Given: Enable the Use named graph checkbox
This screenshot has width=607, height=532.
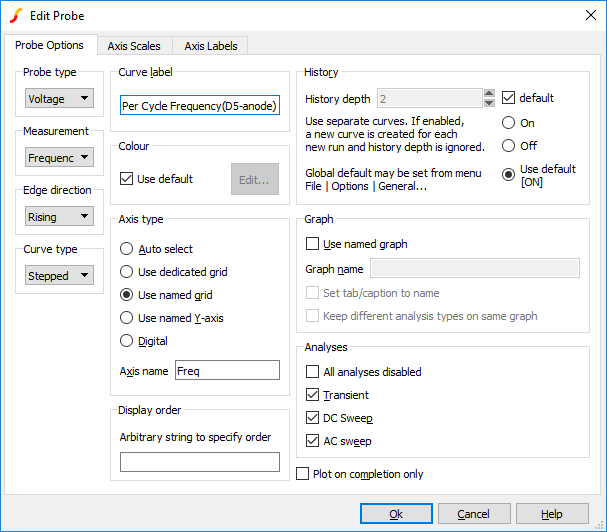Looking at the screenshot, I should point(314,244).
